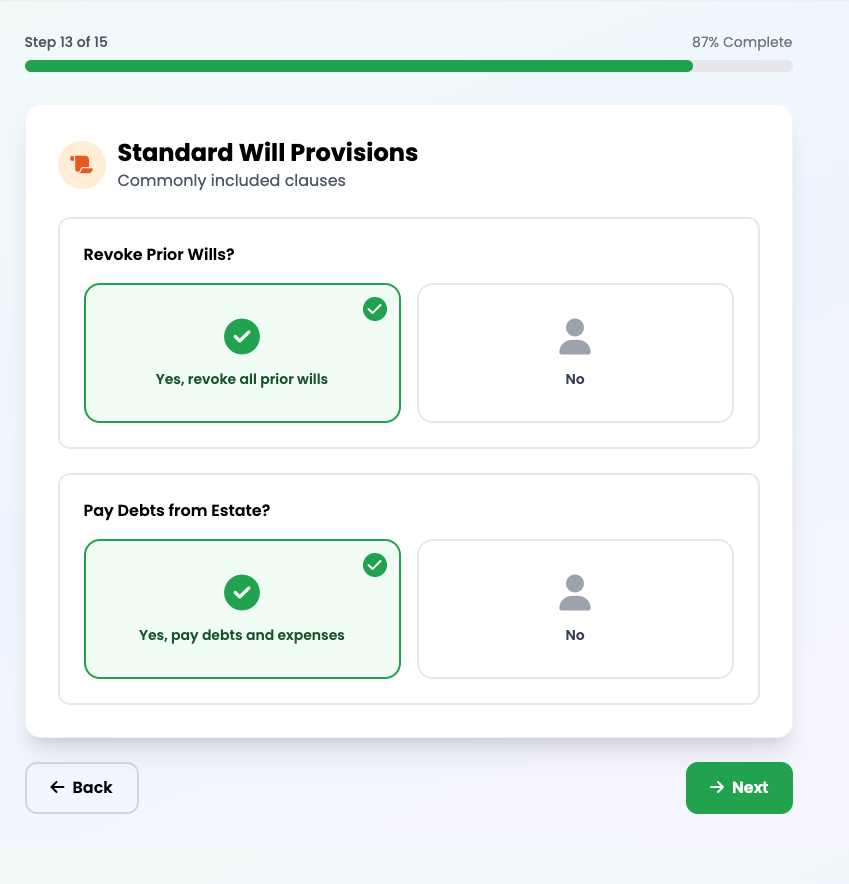The height and width of the screenshot is (884, 849).
Task: Click the "Standard Will Provisions" heading
Action: point(268,153)
